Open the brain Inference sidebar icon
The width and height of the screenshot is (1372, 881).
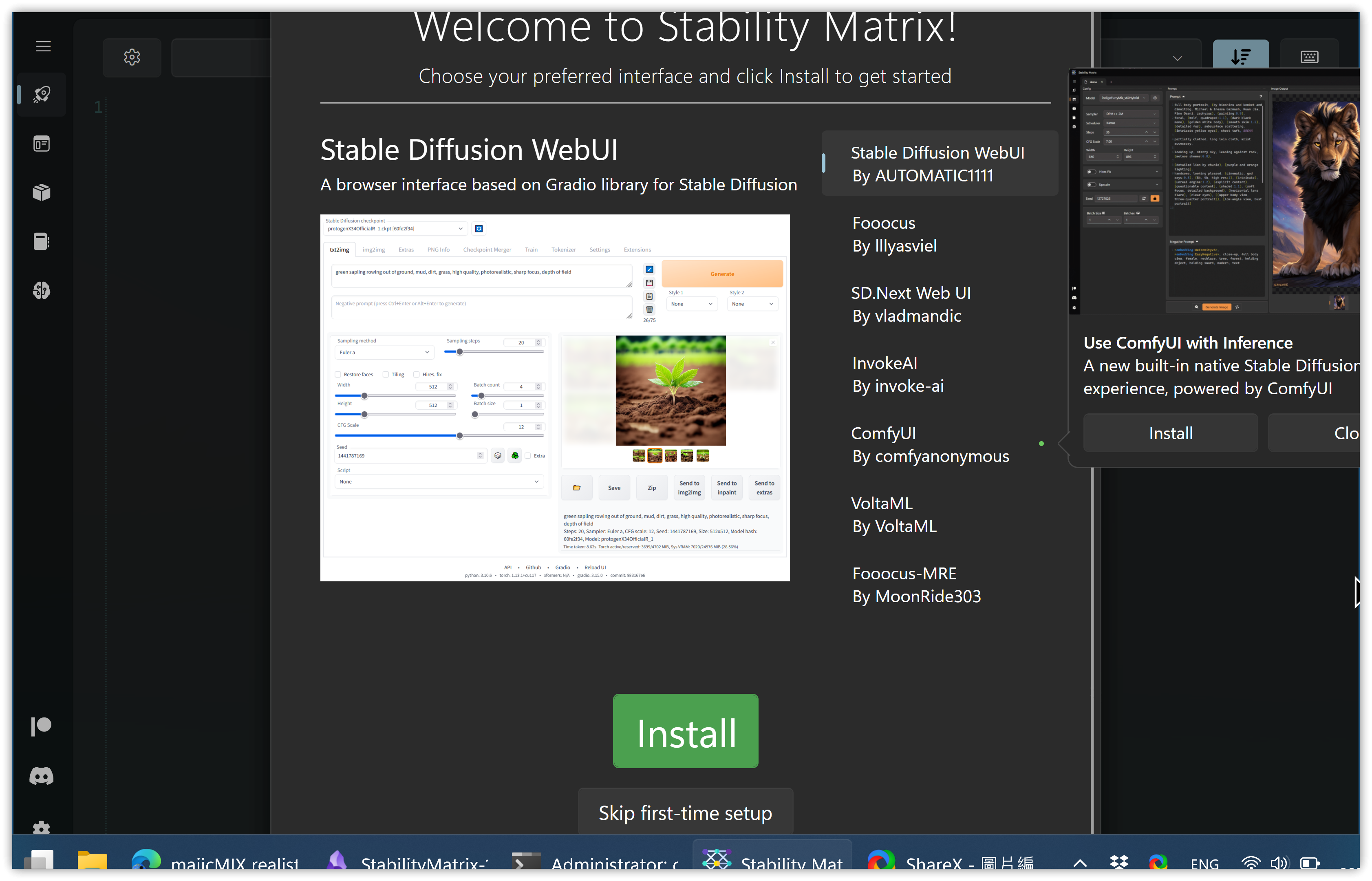[42, 290]
